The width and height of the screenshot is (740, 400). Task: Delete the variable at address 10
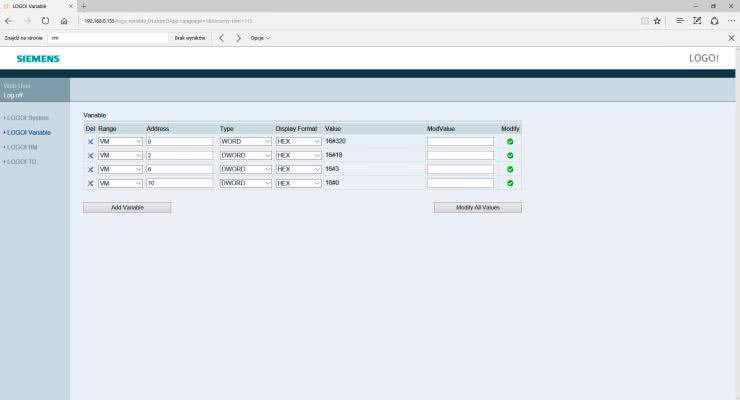(x=90, y=183)
